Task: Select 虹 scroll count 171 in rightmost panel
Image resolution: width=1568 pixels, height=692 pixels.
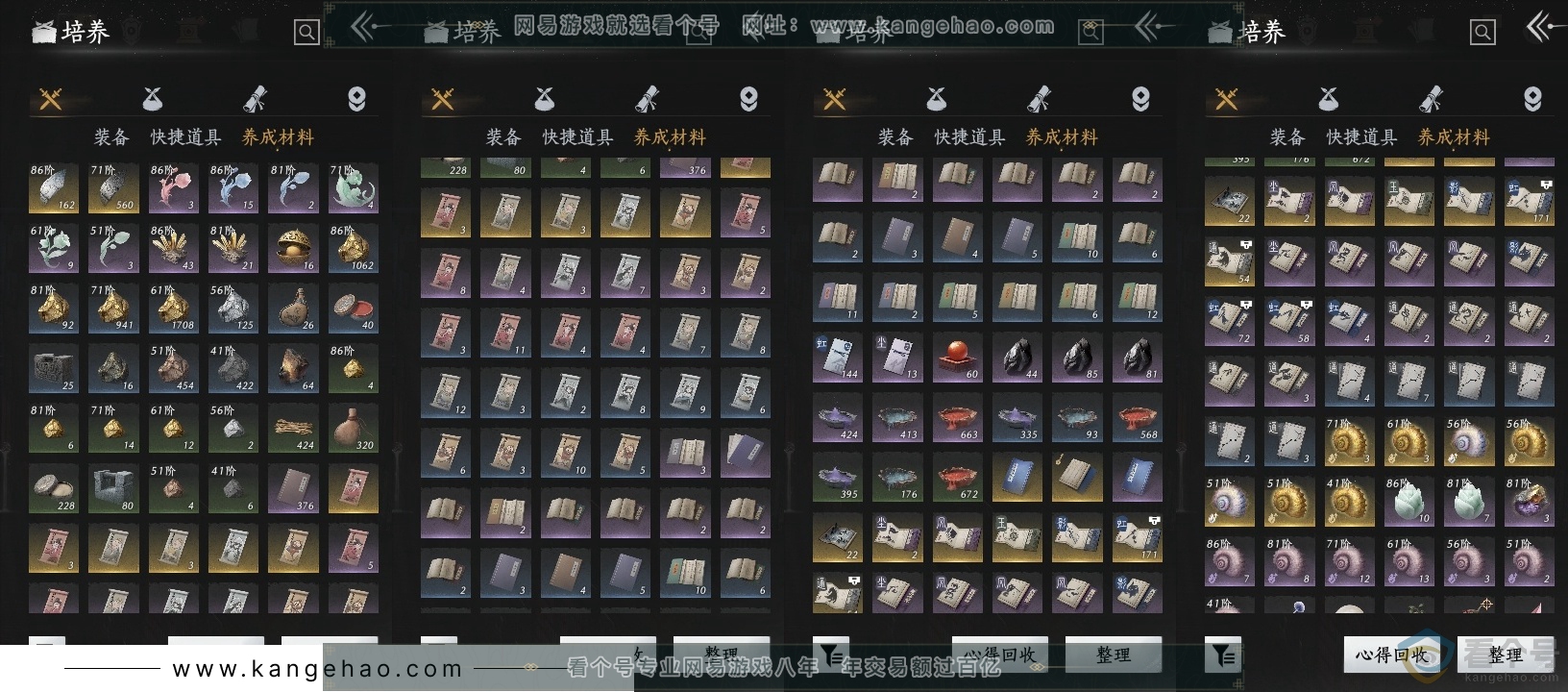Action: tap(1529, 202)
